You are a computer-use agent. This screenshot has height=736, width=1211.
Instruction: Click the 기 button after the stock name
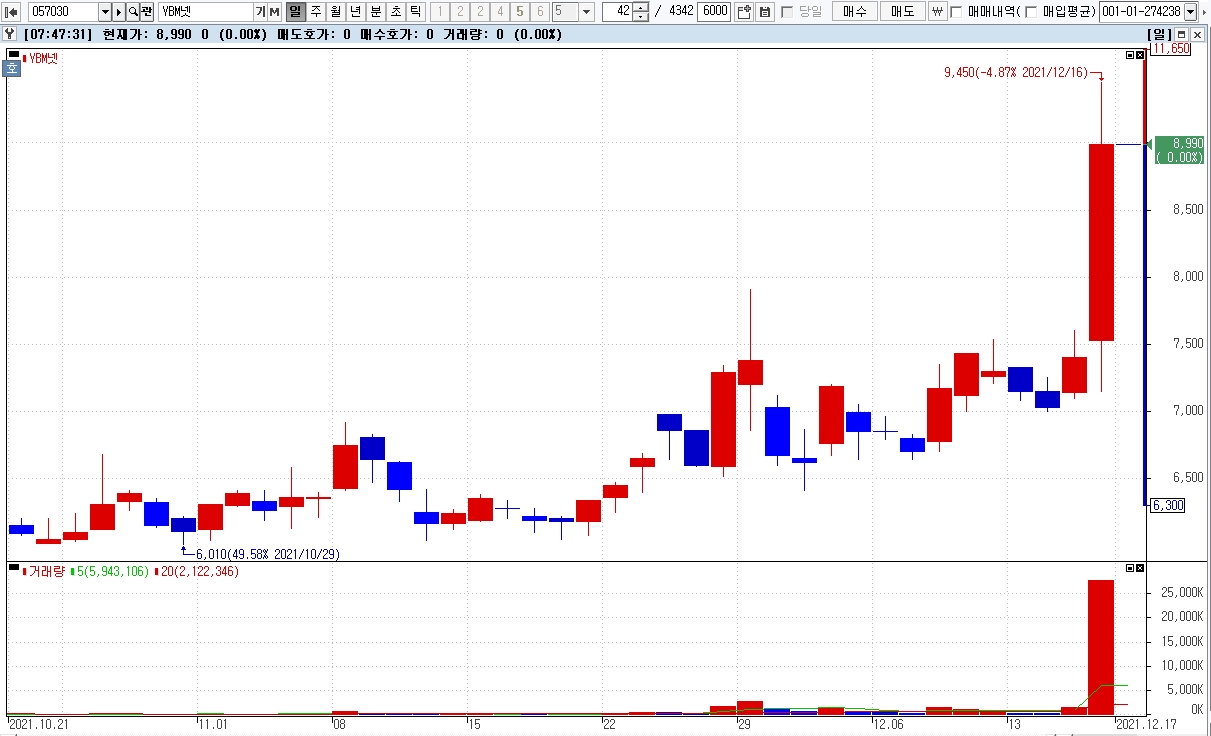click(x=260, y=12)
